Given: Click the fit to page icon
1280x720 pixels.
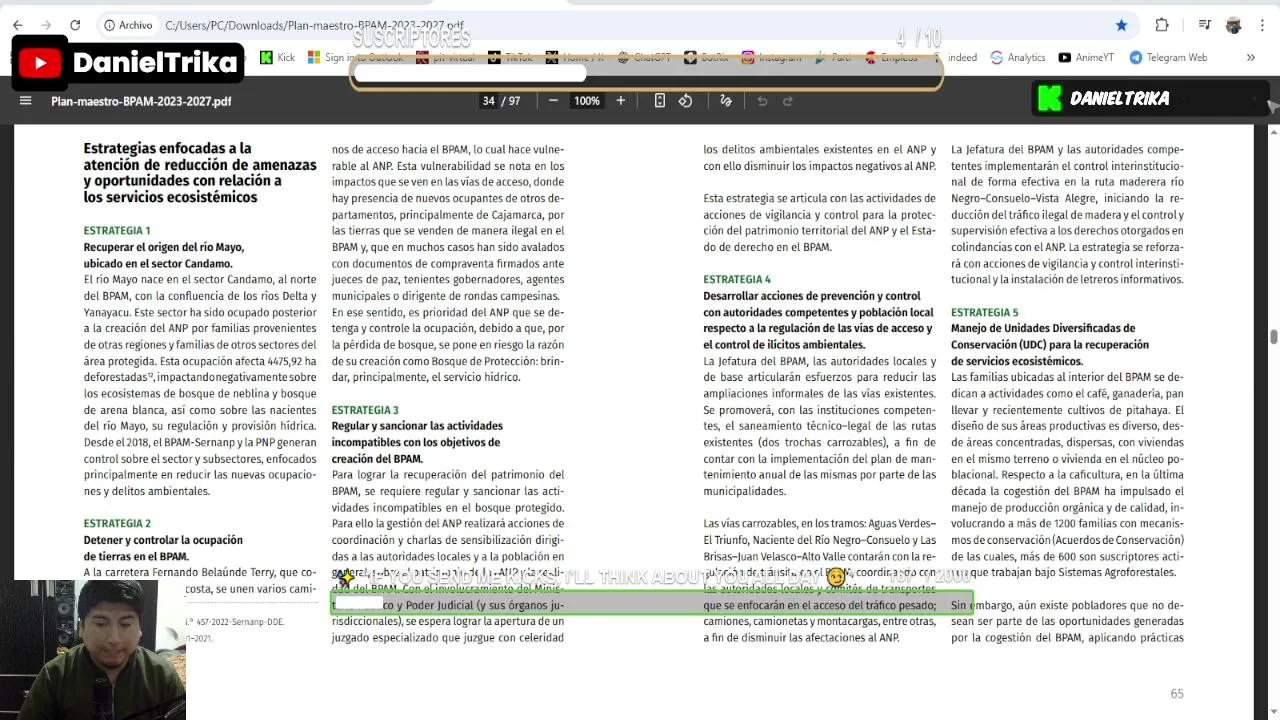Looking at the screenshot, I should (659, 100).
